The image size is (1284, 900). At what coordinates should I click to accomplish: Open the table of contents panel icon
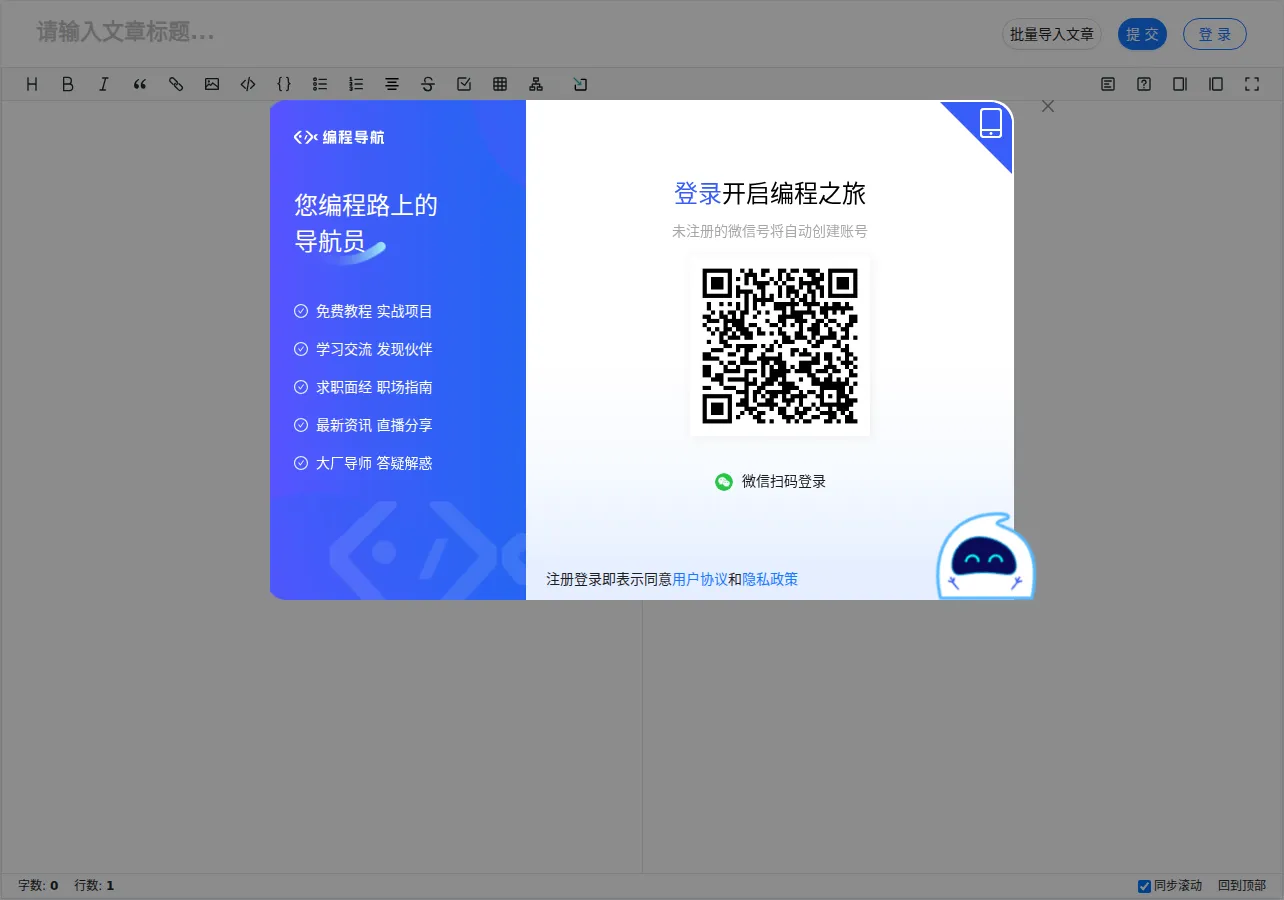click(x=1108, y=84)
